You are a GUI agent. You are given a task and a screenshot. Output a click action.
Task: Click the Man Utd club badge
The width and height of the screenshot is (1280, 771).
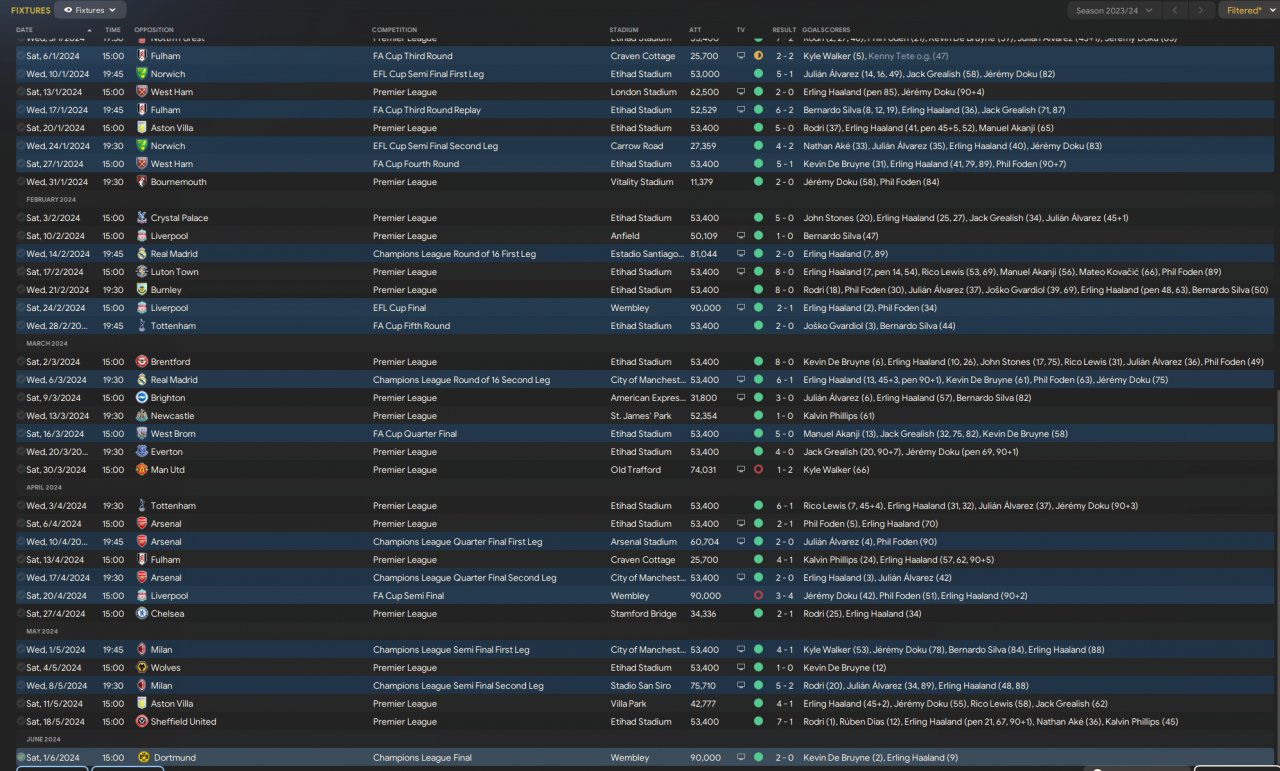141,470
